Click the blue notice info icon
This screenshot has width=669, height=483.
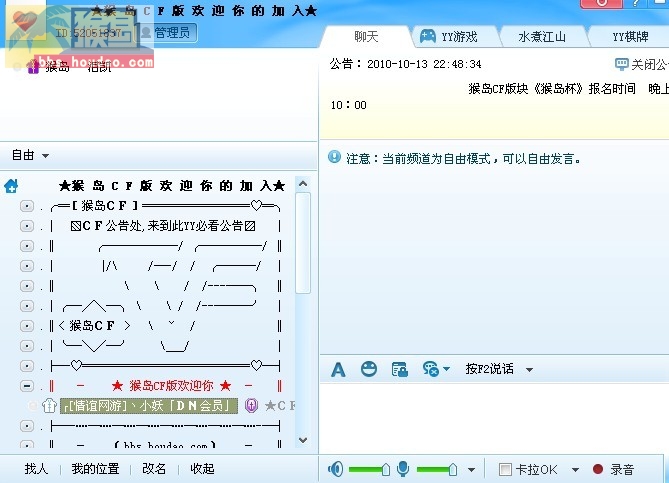[334, 157]
